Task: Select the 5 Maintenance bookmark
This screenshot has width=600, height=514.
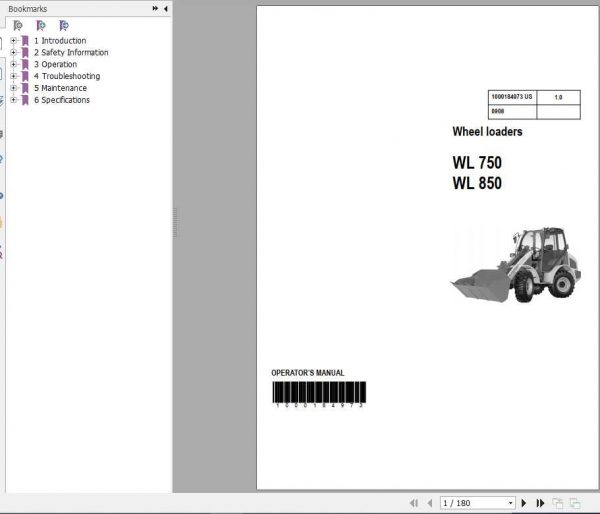Action: [60, 88]
